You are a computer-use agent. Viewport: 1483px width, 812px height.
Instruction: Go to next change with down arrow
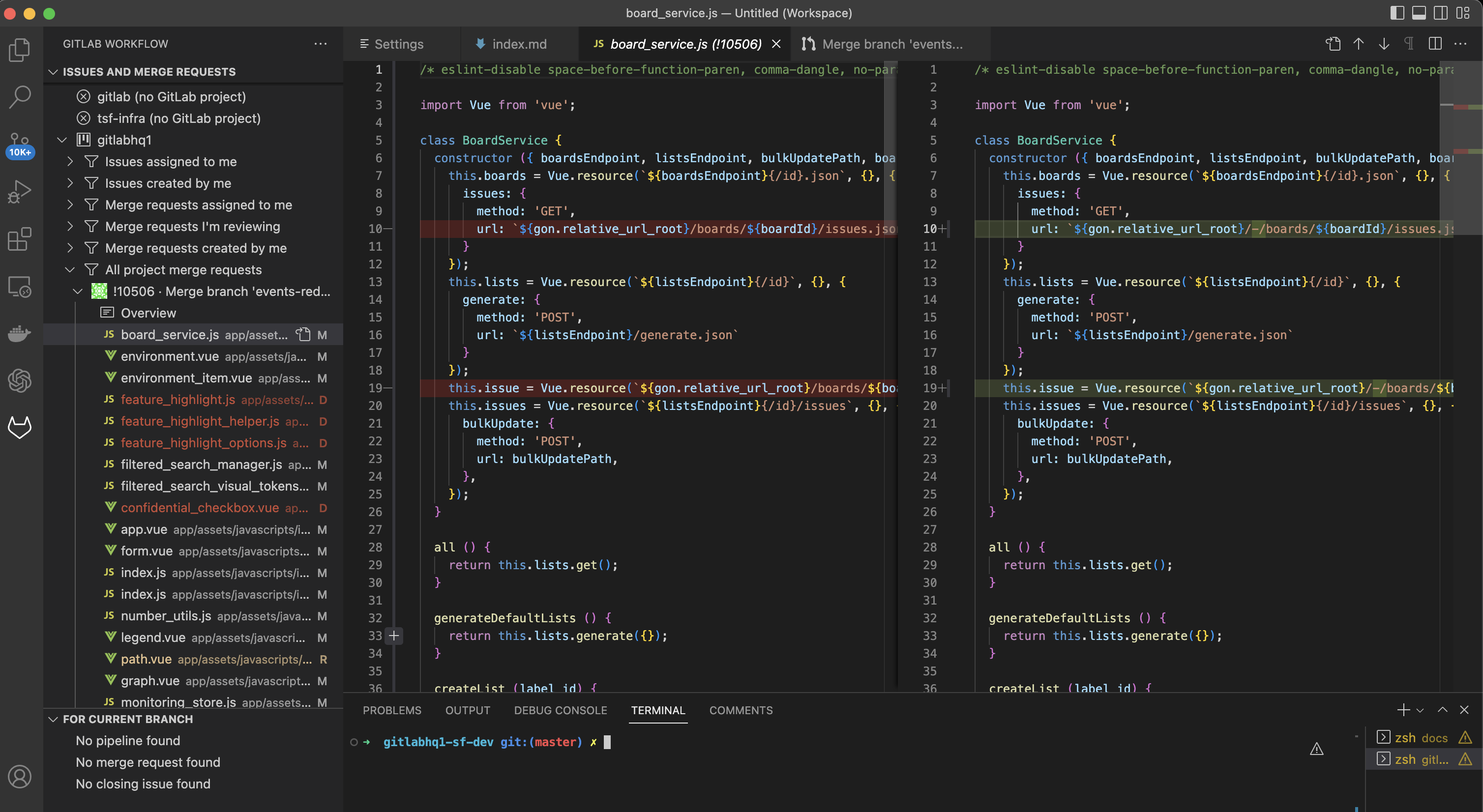coord(1384,44)
